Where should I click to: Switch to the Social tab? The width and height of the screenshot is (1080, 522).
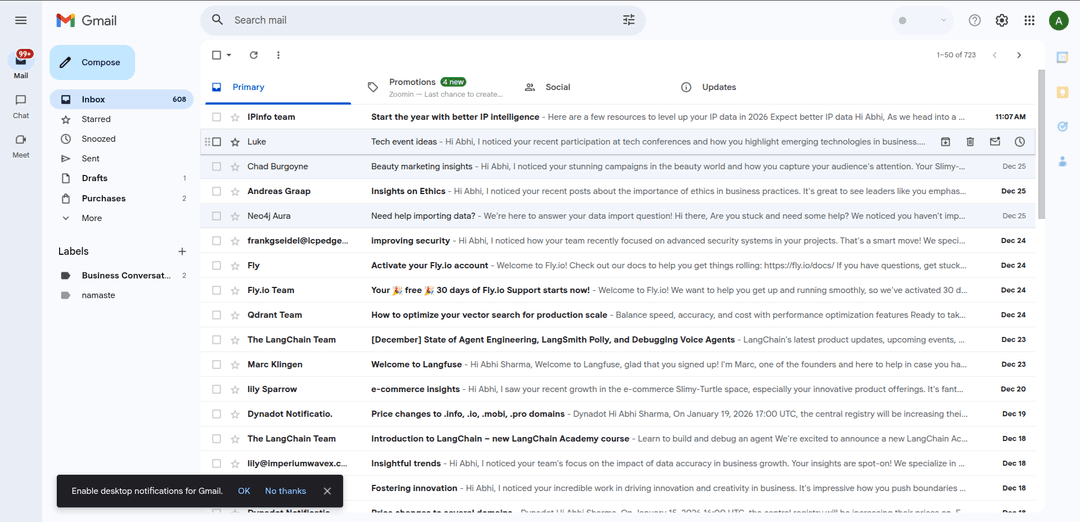(x=557, y=87)
